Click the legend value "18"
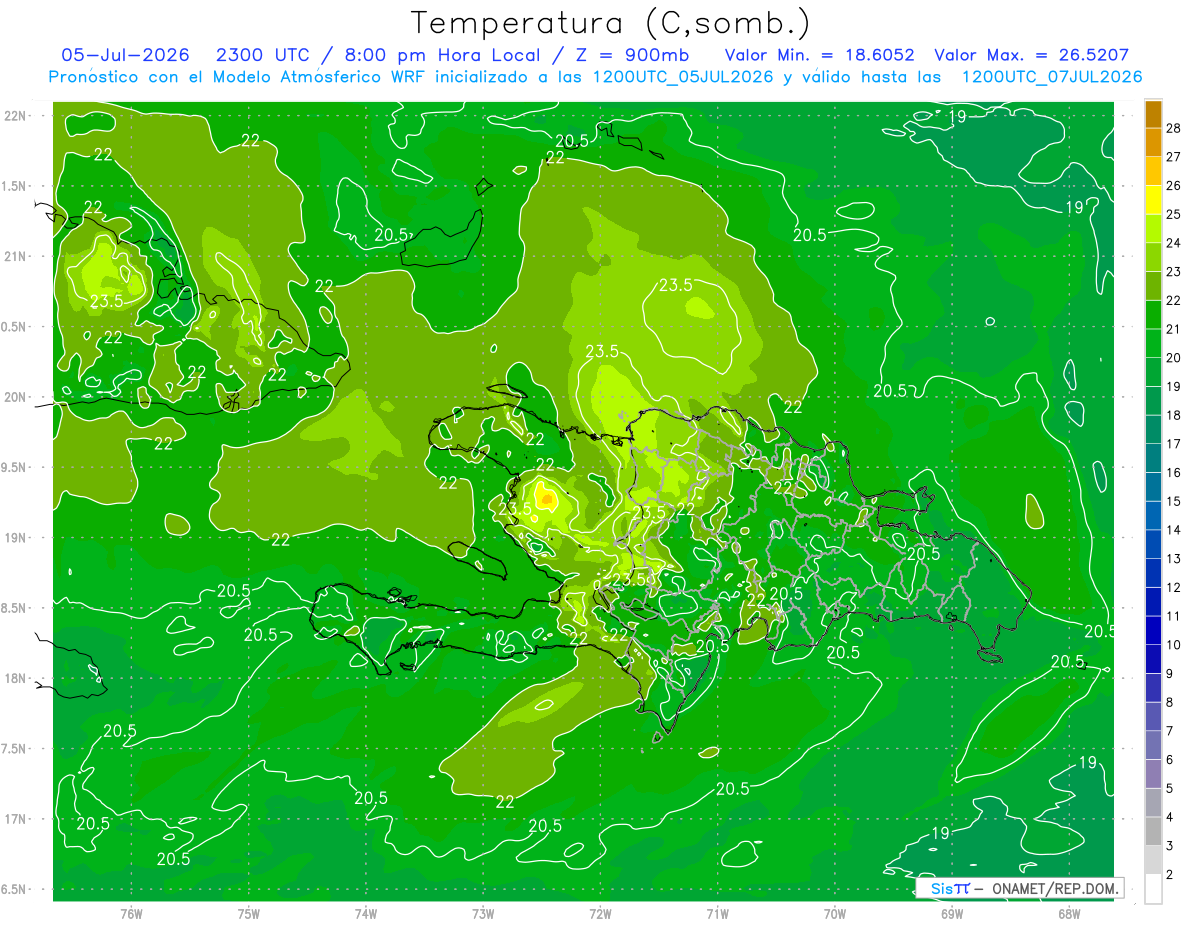The width and height of the screenshot is (1200, 927). click(1174, 415)
